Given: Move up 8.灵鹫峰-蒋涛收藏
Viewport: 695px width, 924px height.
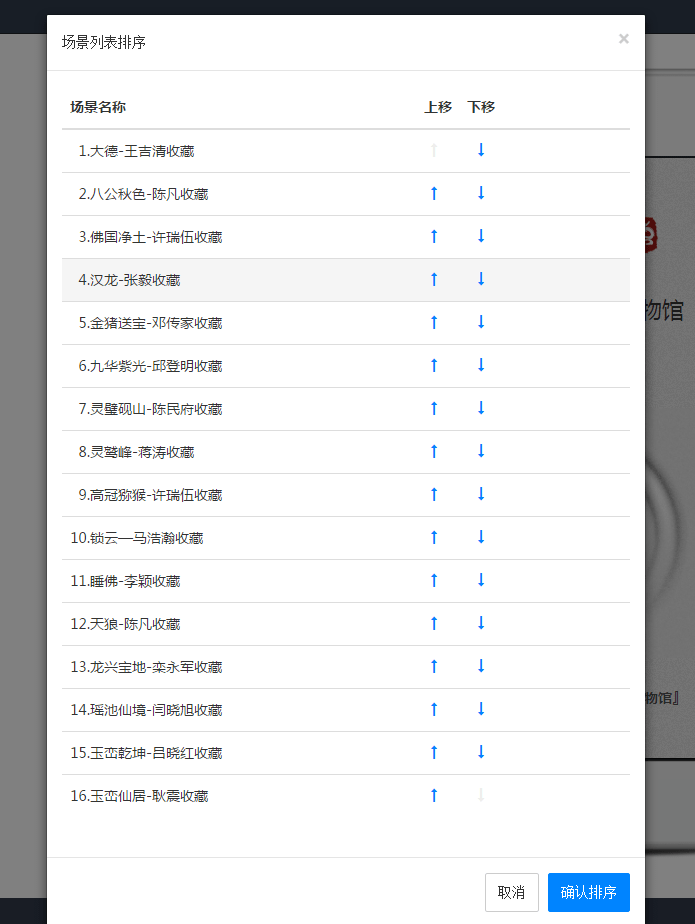Looking at the screenshot, I should pyautogui.click(x=434, y=451).
